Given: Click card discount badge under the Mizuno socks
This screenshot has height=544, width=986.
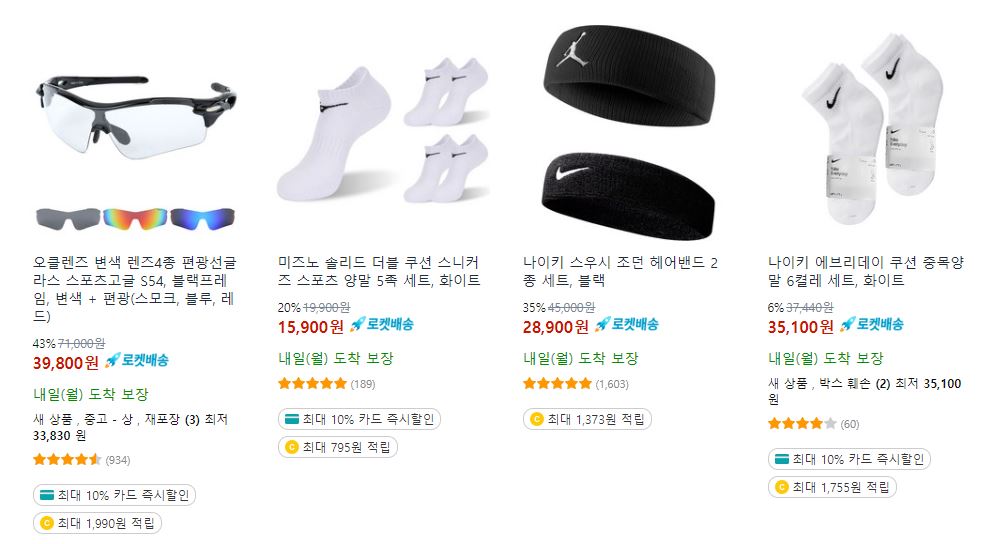Looking at the screenshot, I should pos(359,419).
